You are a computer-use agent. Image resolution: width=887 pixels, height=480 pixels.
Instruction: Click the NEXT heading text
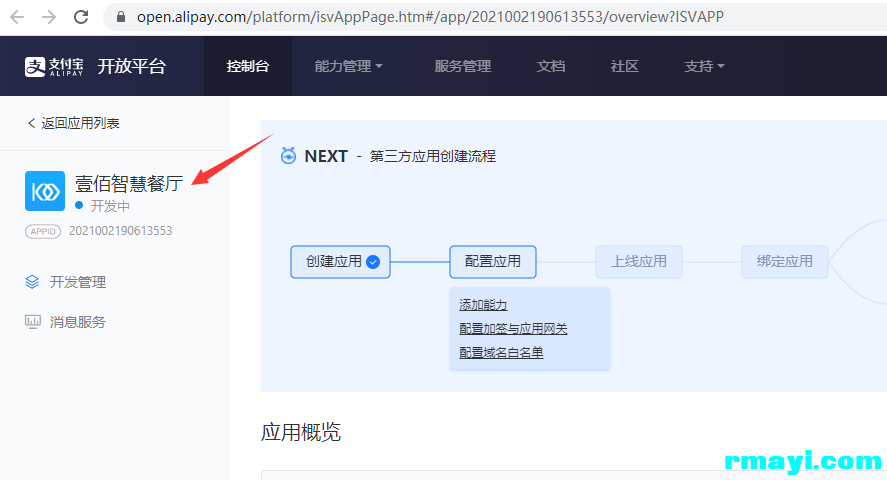[x=326, y=156]
